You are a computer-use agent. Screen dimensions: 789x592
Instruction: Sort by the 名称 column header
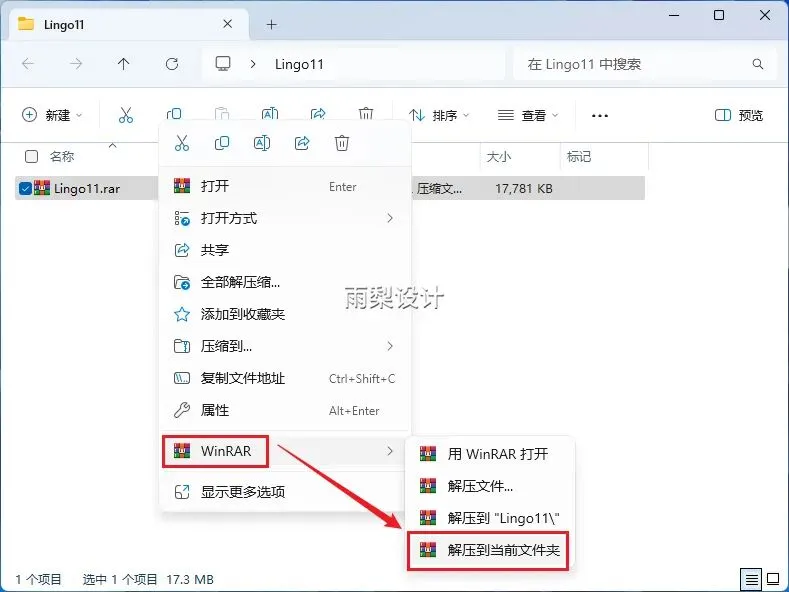62,157
